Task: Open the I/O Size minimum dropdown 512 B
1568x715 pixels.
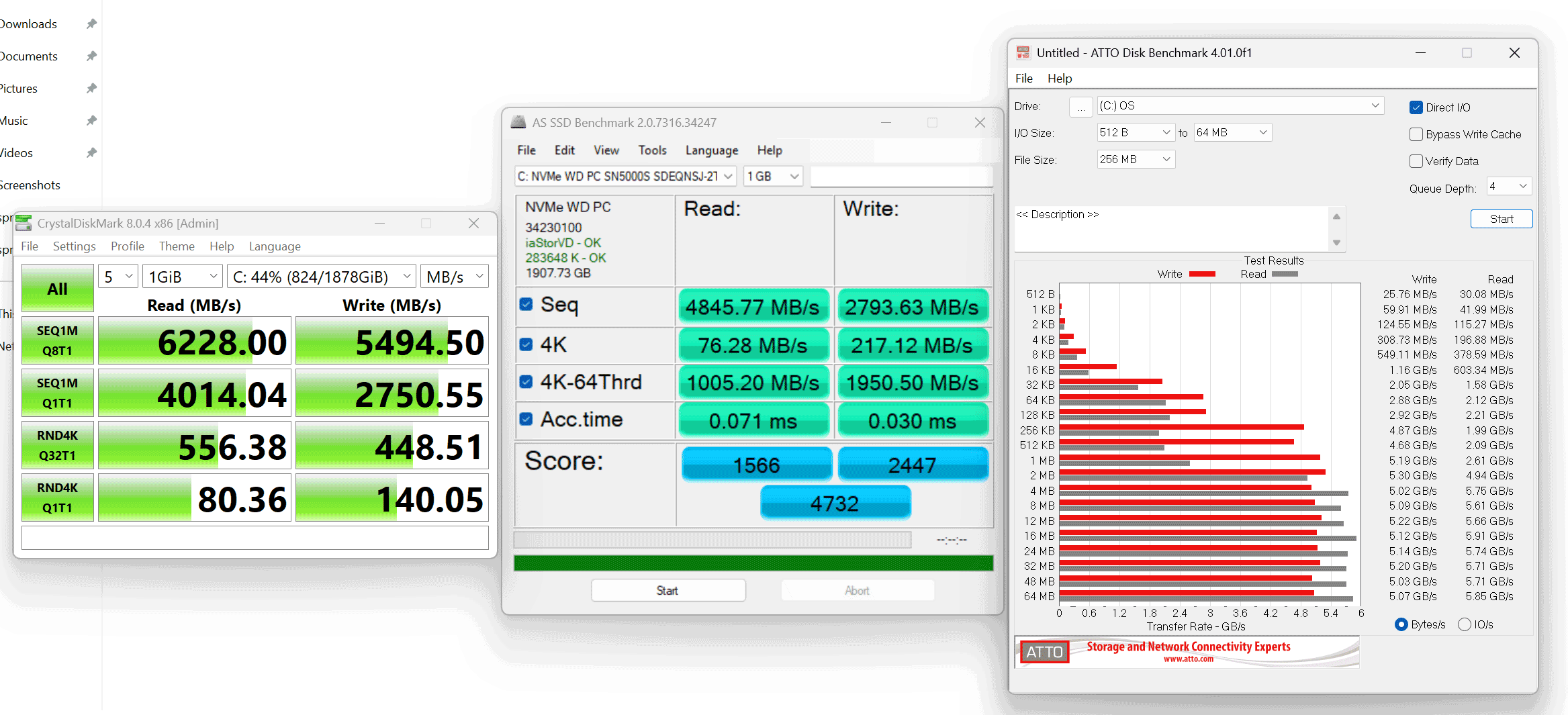Action: click(x=1136, y=132)
